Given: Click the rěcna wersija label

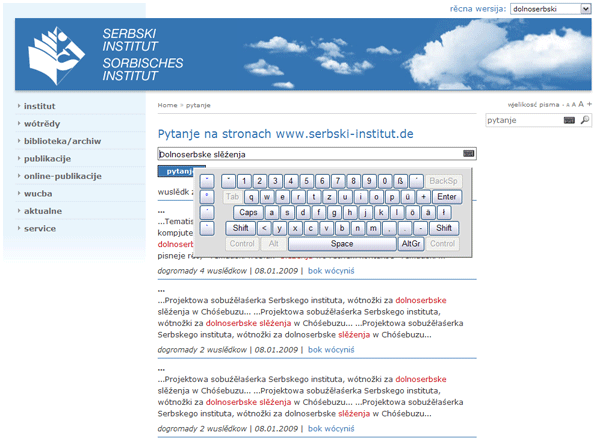Looking at the screenshot, I should coord(478,8).
